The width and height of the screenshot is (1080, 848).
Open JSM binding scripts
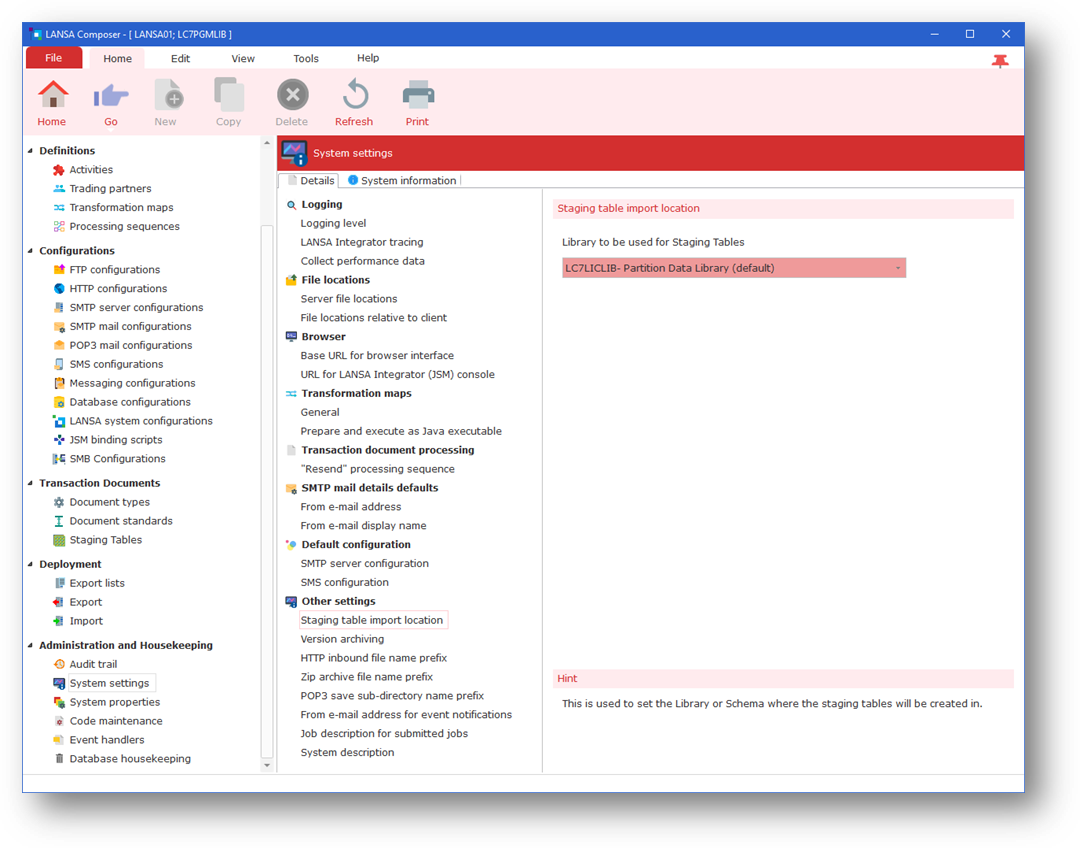(x=116, y=439)
